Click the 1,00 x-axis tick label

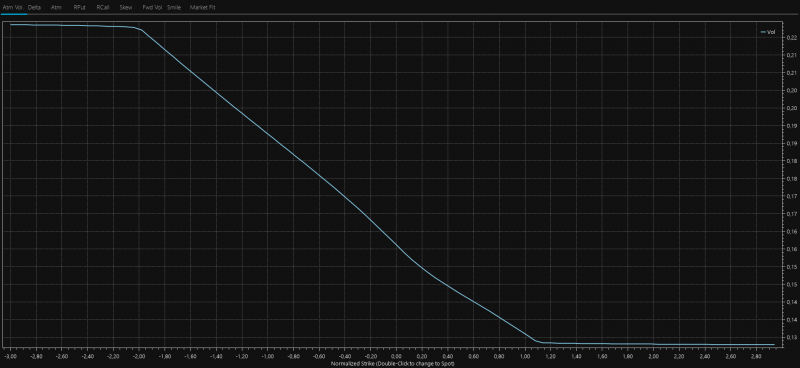pyautogui.click(x=525, y=356)
